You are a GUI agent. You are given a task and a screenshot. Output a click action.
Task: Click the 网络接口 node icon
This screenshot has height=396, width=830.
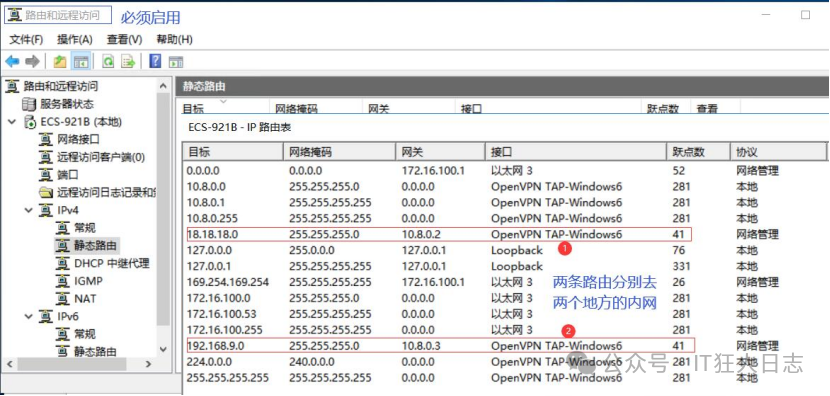[x=46, y=140]
